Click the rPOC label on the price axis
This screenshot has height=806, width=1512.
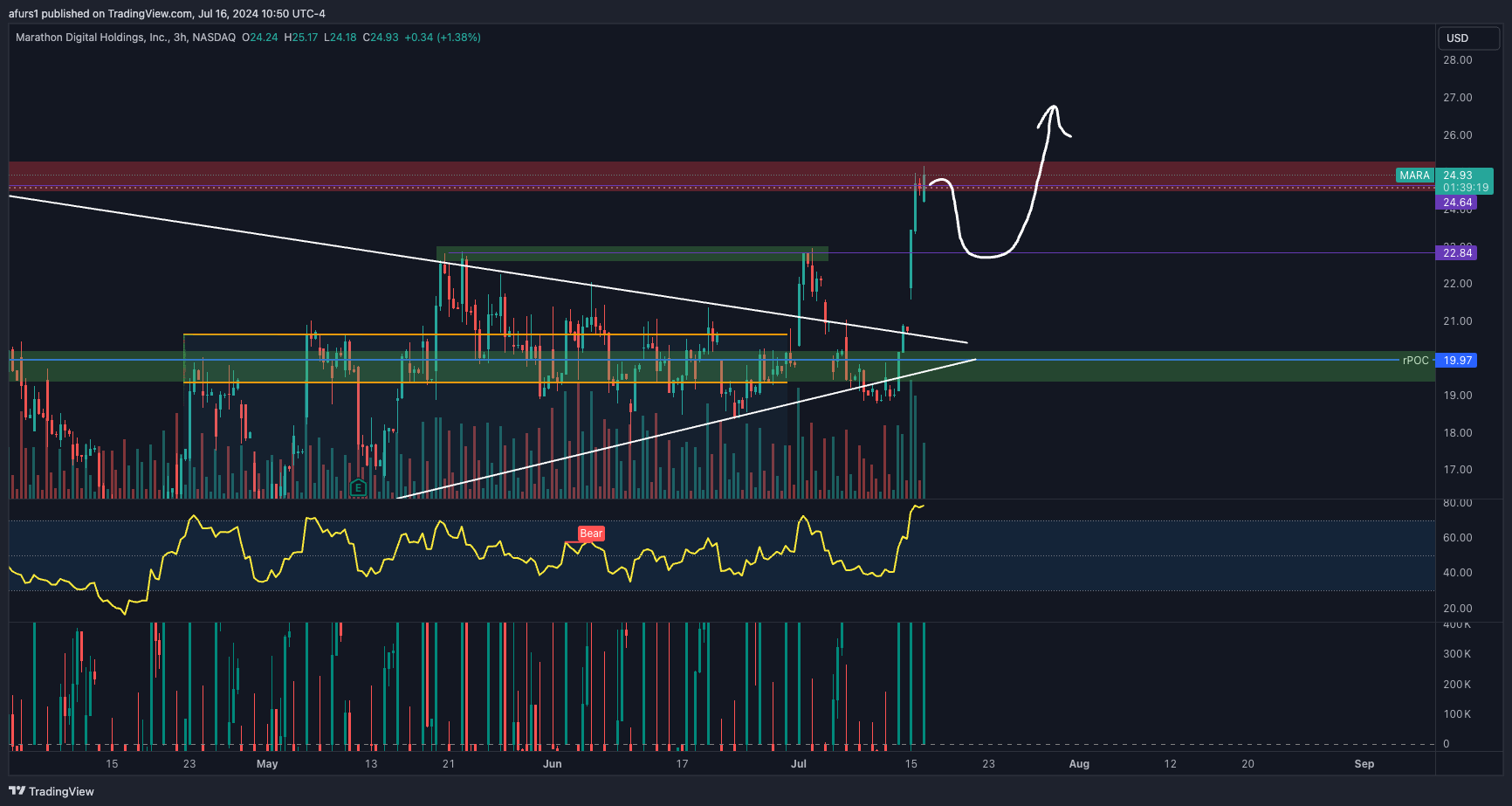coord(1415,361)
